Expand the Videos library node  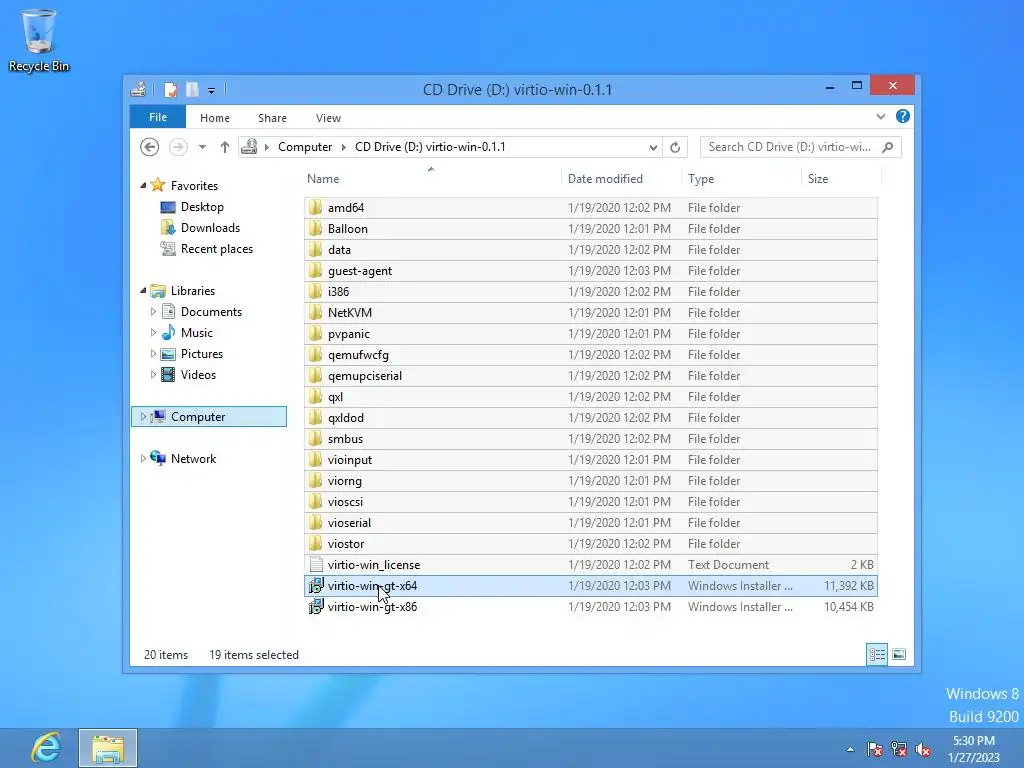(153, 375)
